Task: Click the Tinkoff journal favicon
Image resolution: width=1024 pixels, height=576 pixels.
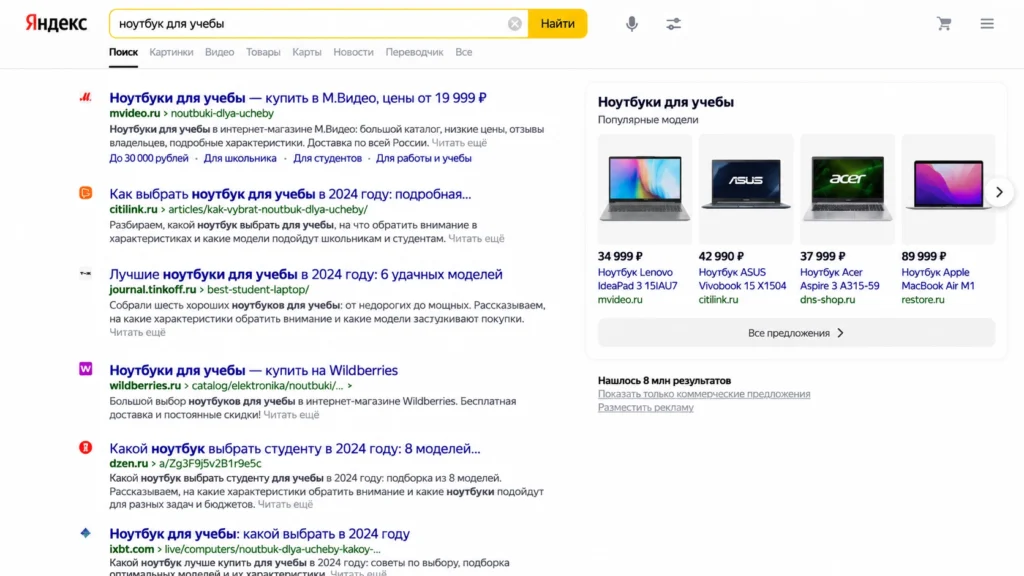Action: point(86,274)
